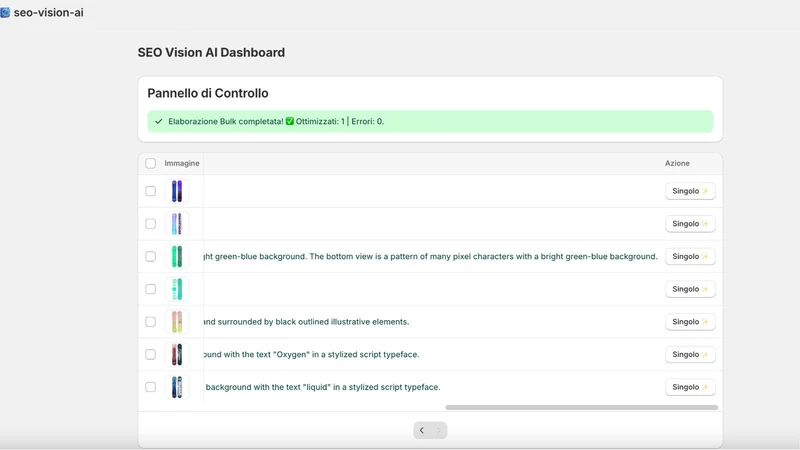Check the box for the "liquid" snowboard row
This screenshot has height=450, width=800.
tap(151, 387)
